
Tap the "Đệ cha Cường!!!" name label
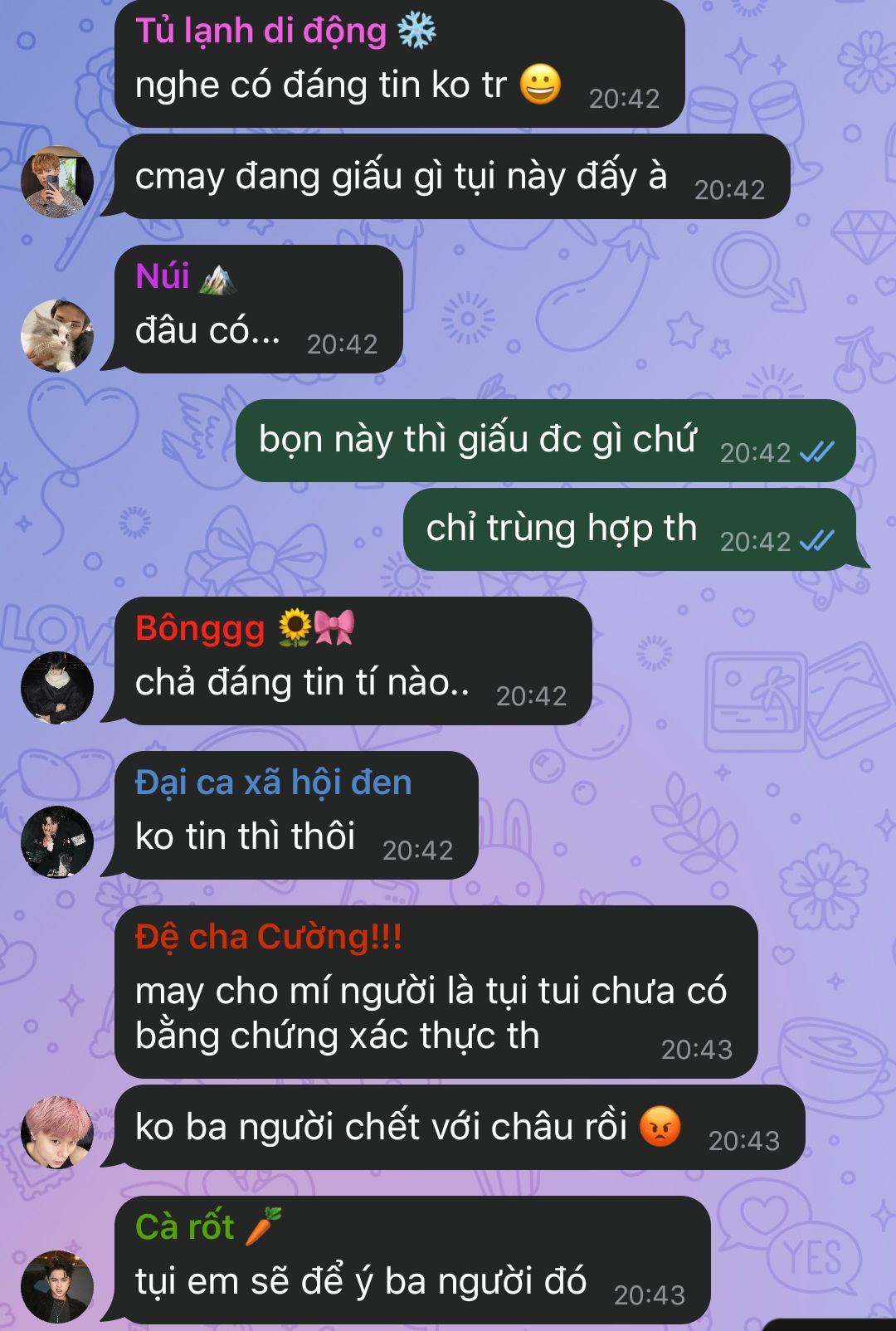point(269,937)
